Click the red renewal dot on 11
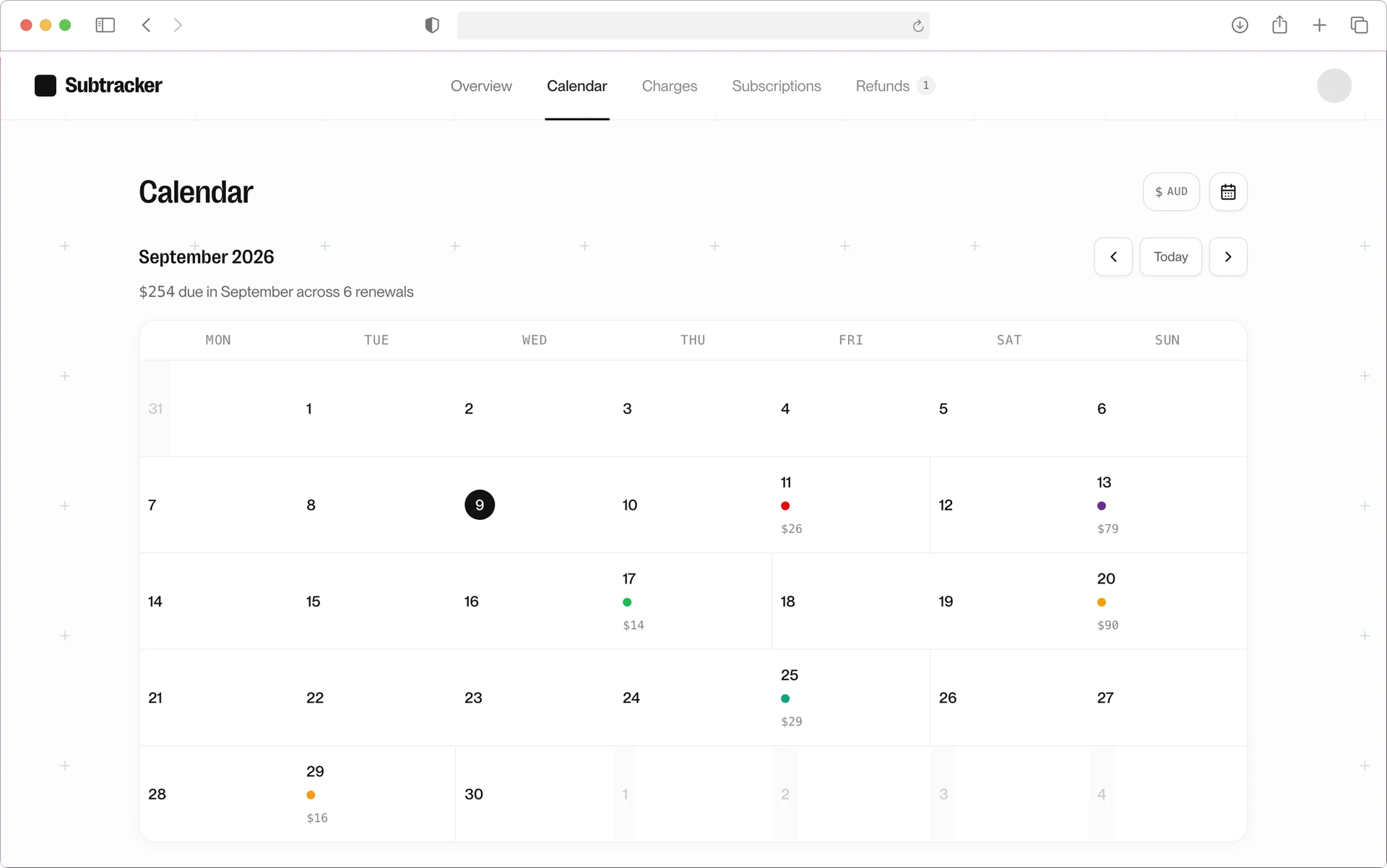Screen dimensions: 1387x868 (x=785, y=506)
